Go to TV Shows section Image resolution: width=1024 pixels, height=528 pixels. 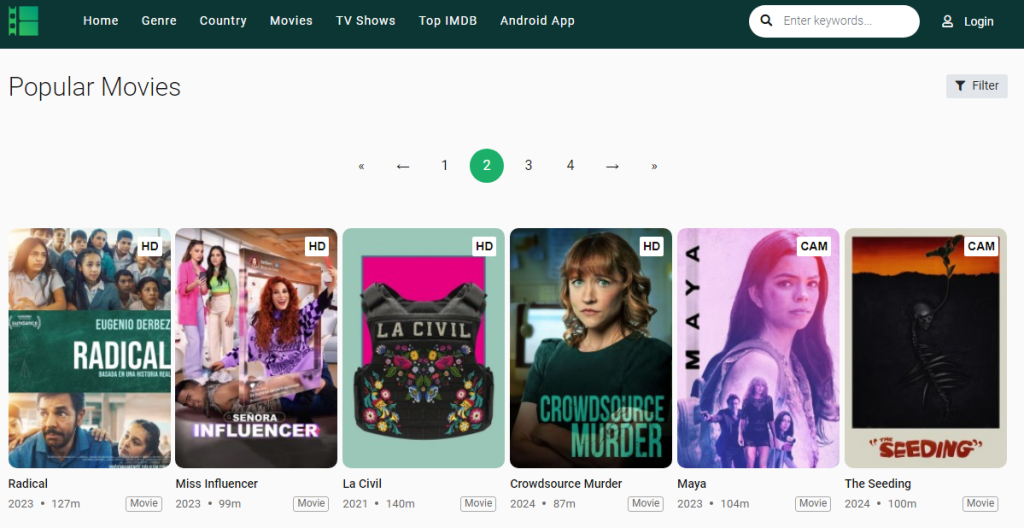tap(366, 21)
